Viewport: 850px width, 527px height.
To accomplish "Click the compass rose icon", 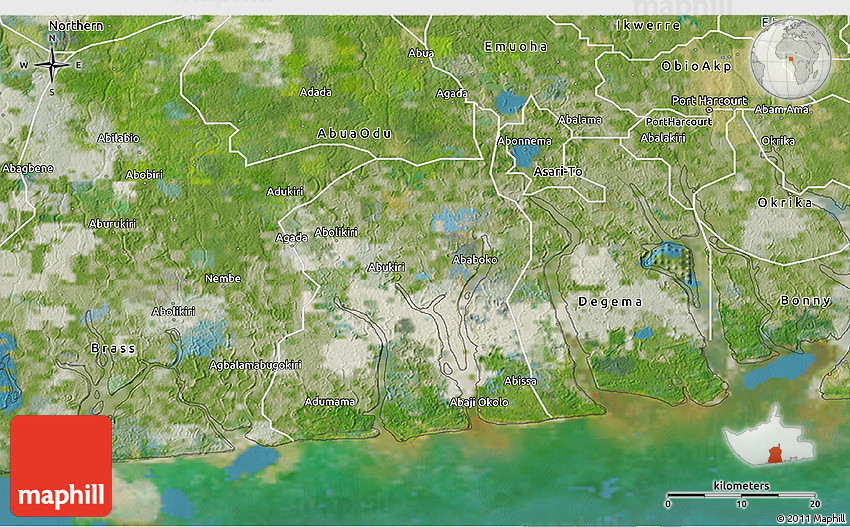I will point(52,65).
